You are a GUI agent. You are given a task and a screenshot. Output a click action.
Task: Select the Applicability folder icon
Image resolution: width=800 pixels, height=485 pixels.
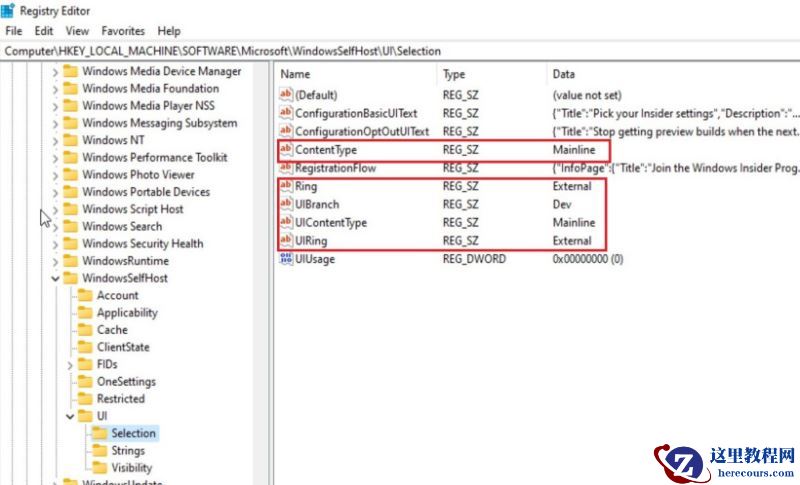coord(85,313)
